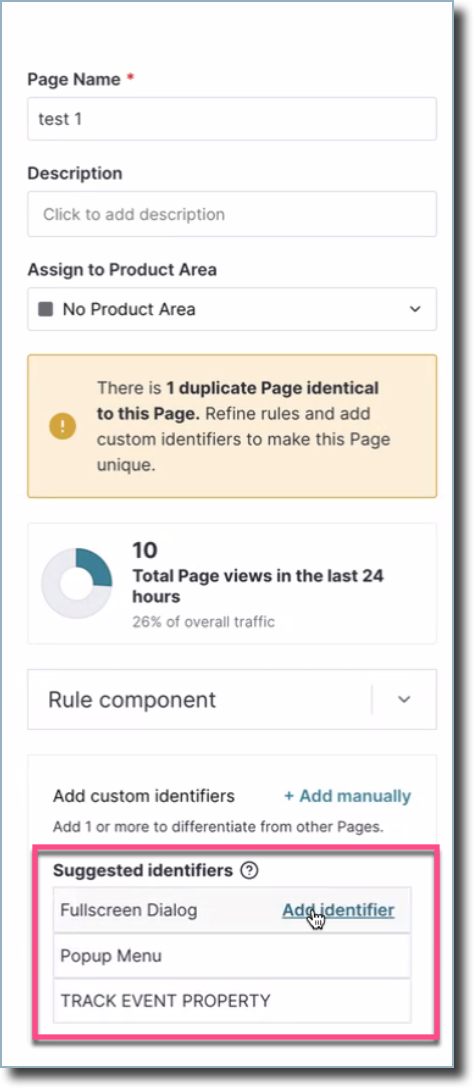Click the Suggested identifiers heading
Viewport: 474px width, 1088px height.
143,870
